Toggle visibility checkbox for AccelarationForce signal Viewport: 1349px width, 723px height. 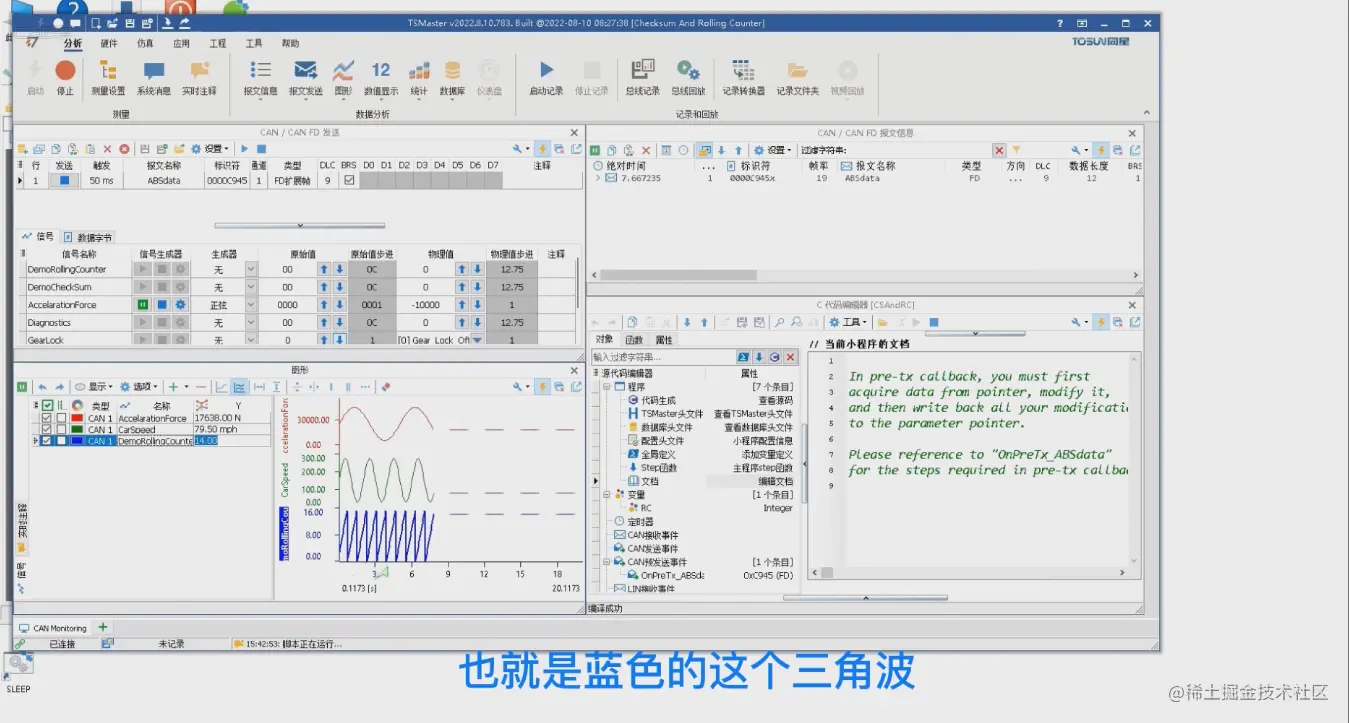click(x=47, y=418)
